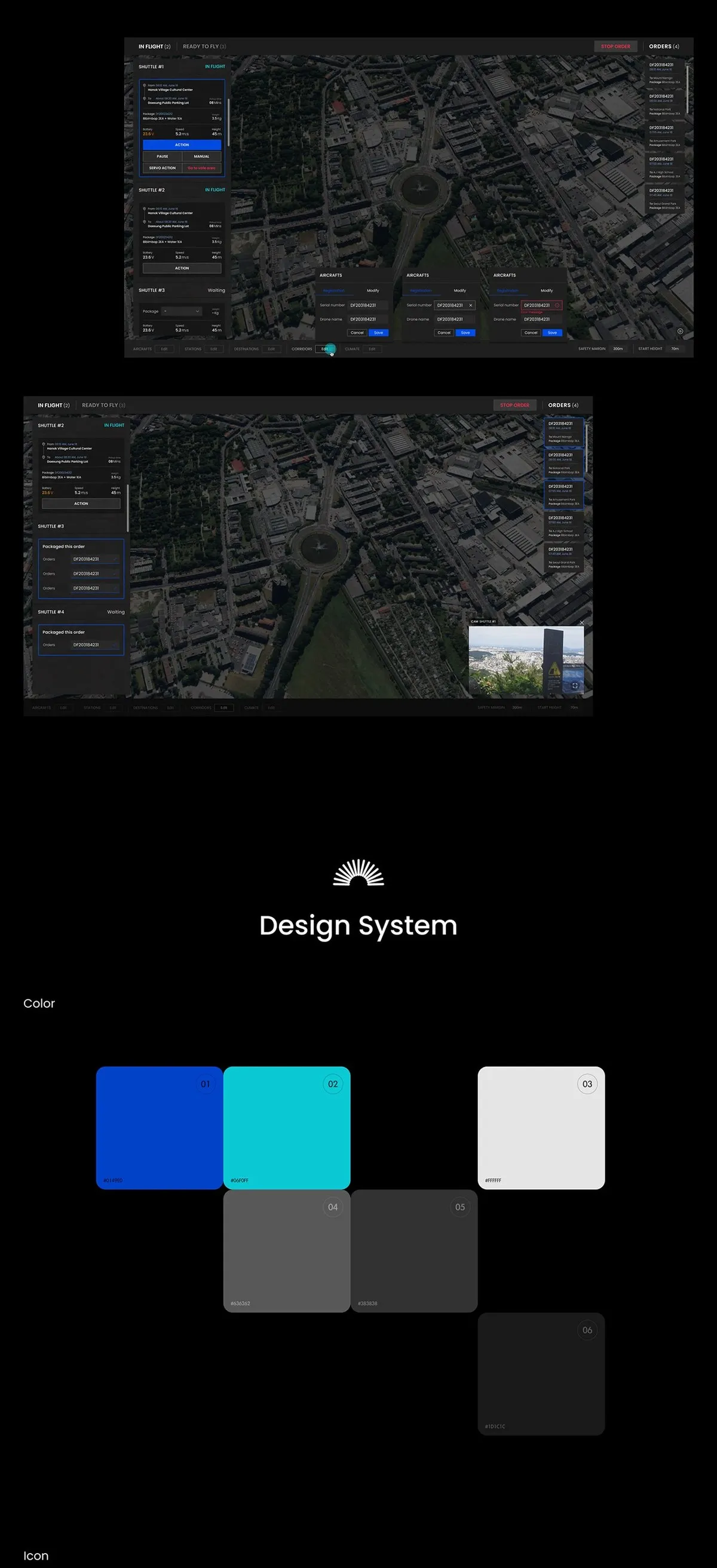717x1568 pixels.
Task: Open first Orders dropdown under Shuttle #3
Action: tap(94, 559)
